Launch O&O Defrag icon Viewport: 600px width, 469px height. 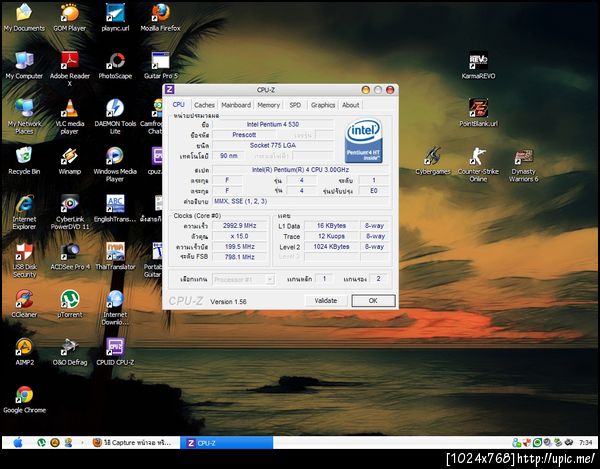coord(70,352)
